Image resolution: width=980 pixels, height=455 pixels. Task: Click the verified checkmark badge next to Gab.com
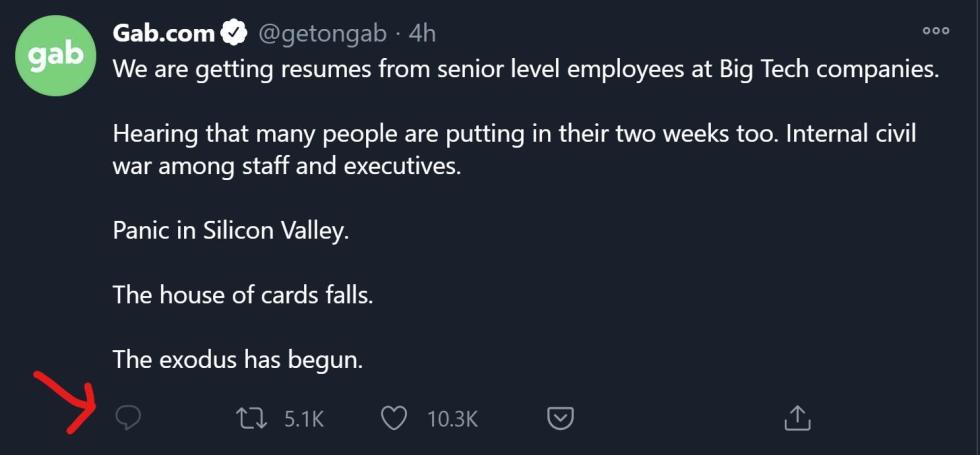point(234,33)
